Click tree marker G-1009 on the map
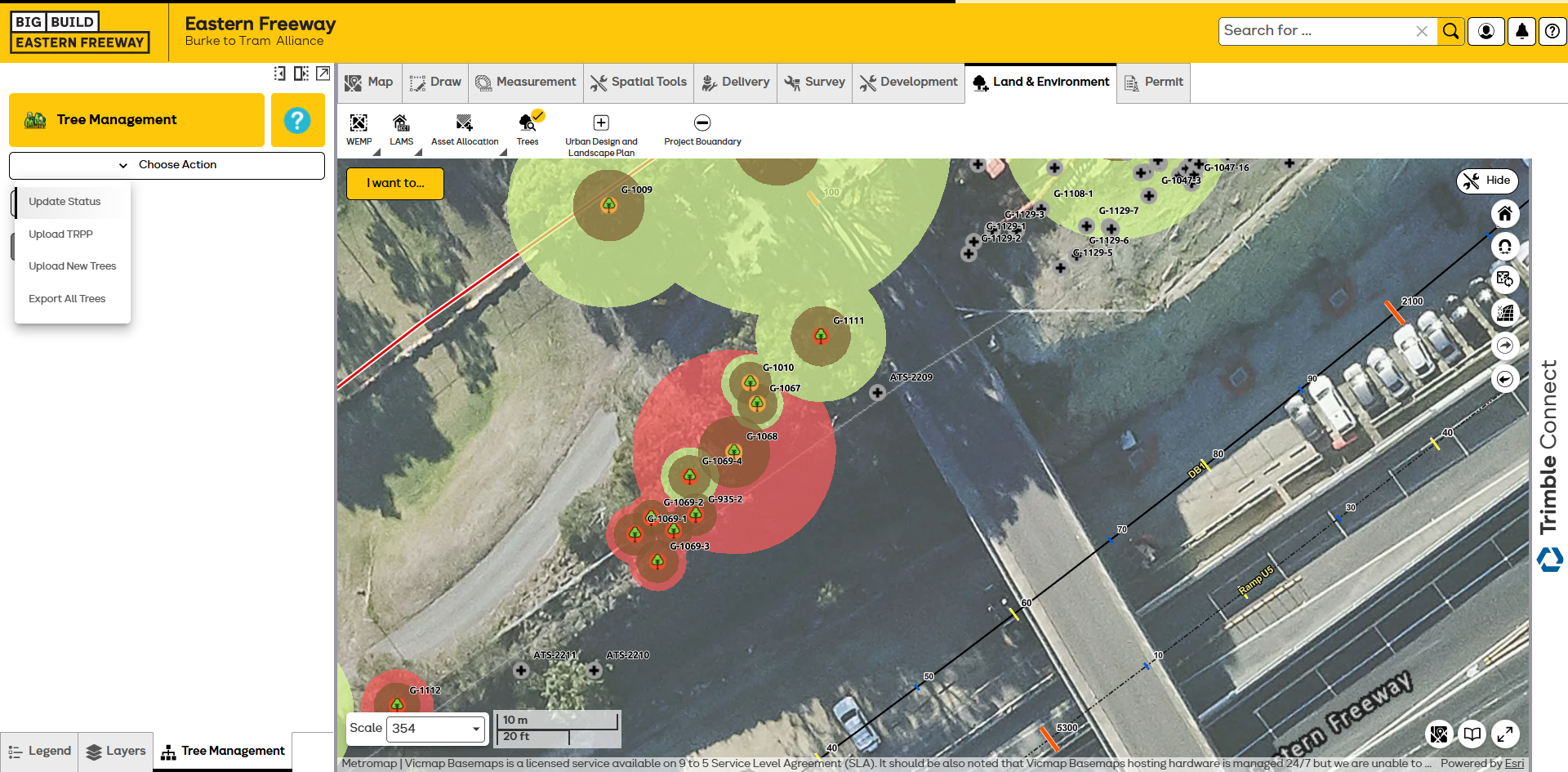 point(608,205)
